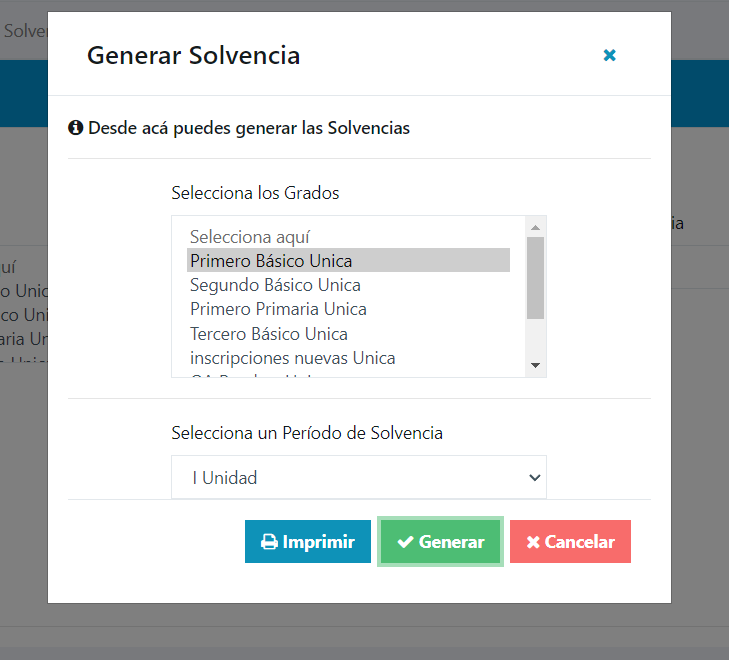Pick inscripciones nuevas Unica in the list
Screen dimensions: 729x660
pyautogui.click(x=348, y=358)
